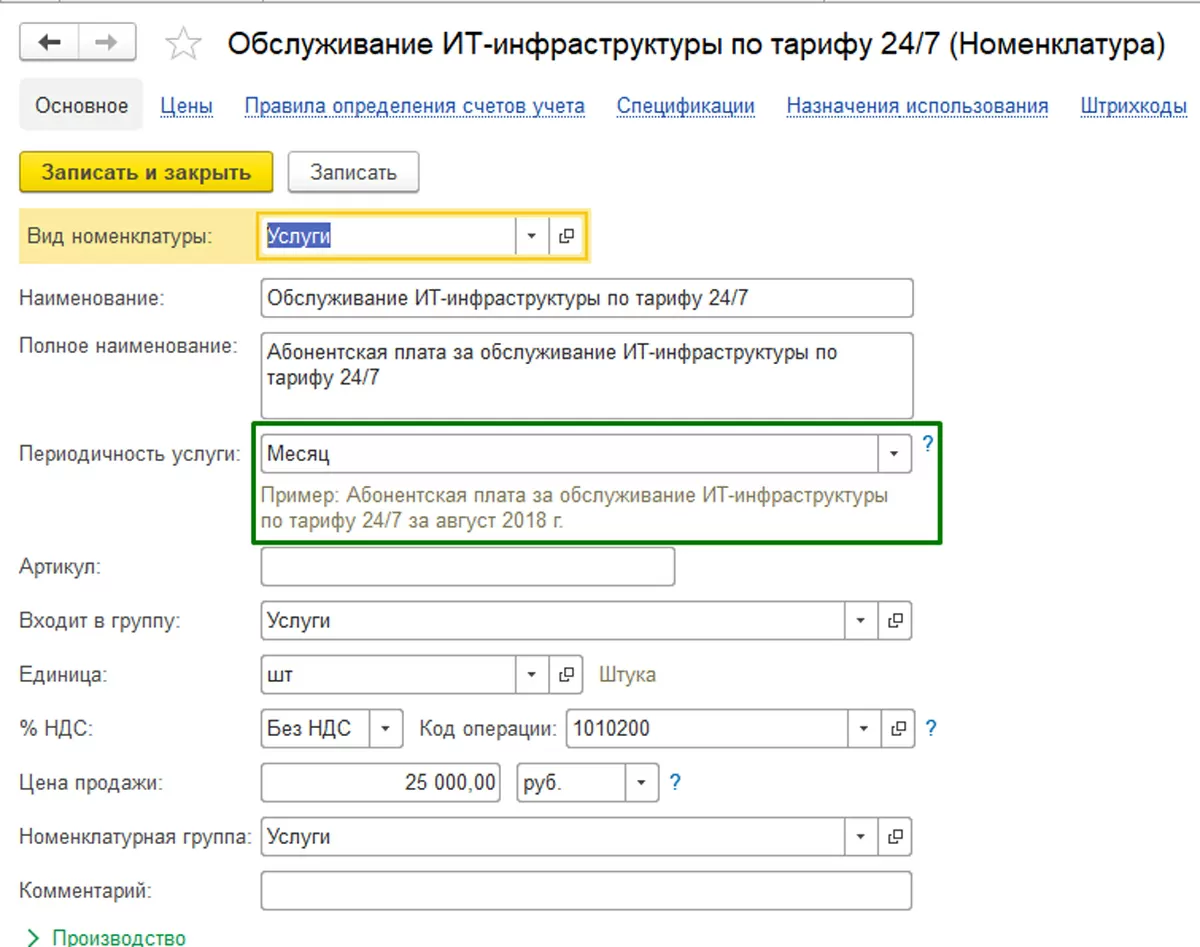The height and width of the screenshot is (947, 1200).
Task: Open the Единица dropdown arrow
Action: click(x=533, y=675)
